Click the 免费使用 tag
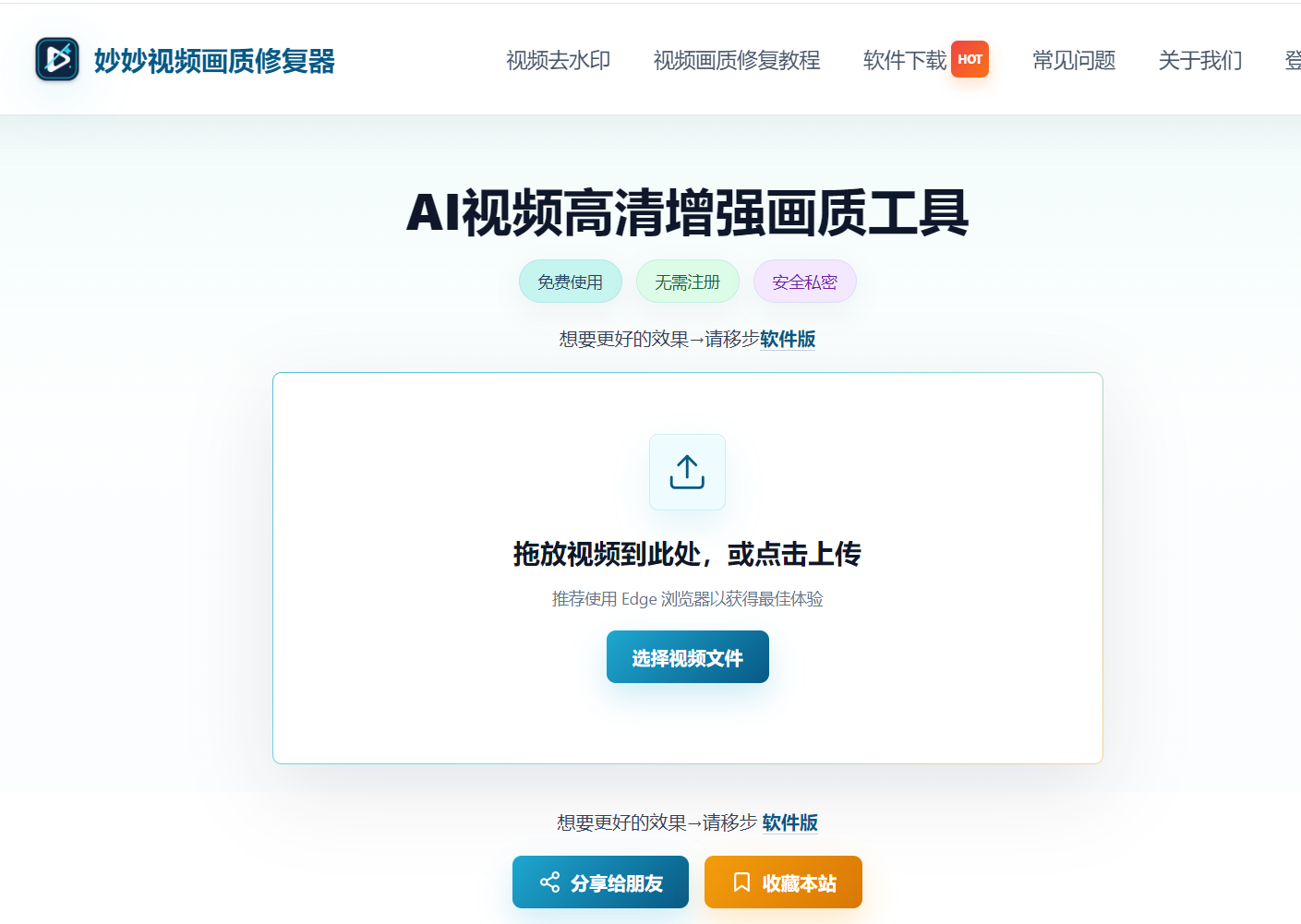 point(571,282)
